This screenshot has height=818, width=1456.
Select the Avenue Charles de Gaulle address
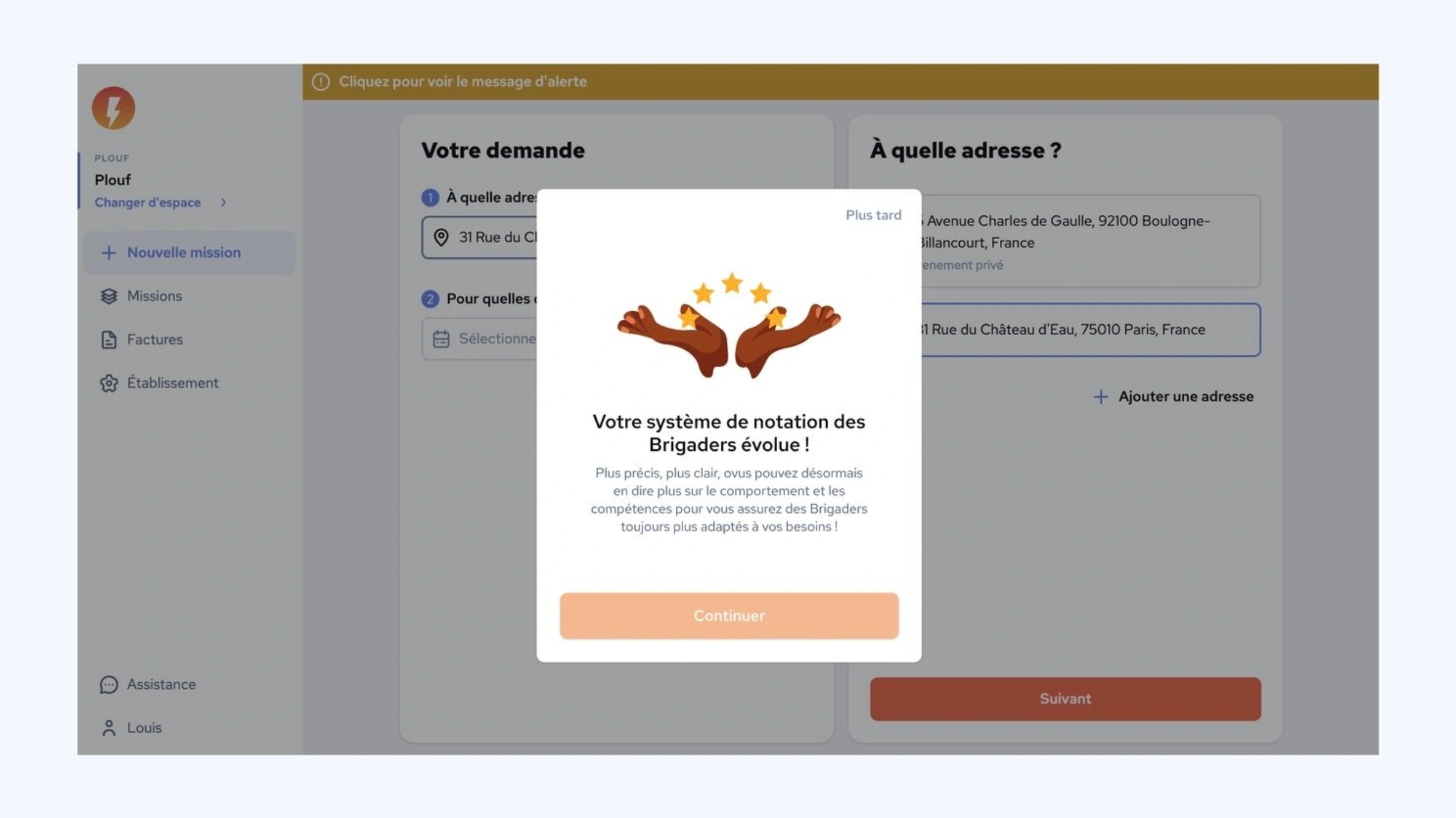coord(1091,242)
